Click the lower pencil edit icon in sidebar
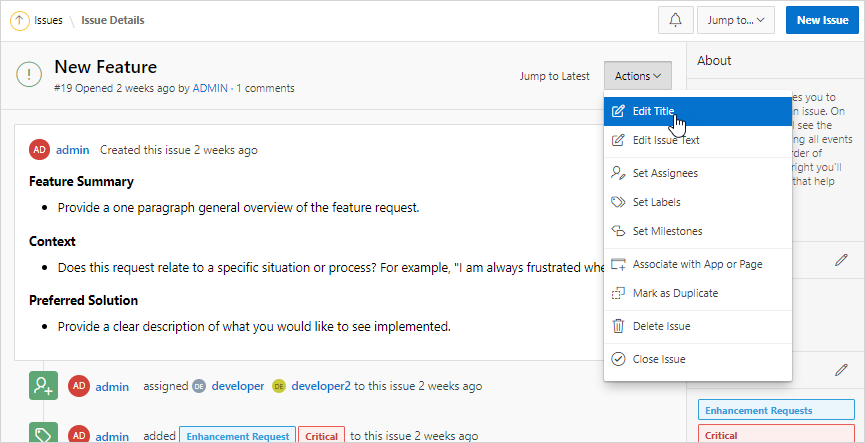Viewport: 865px width, 443px height. (x=841, y=370)
